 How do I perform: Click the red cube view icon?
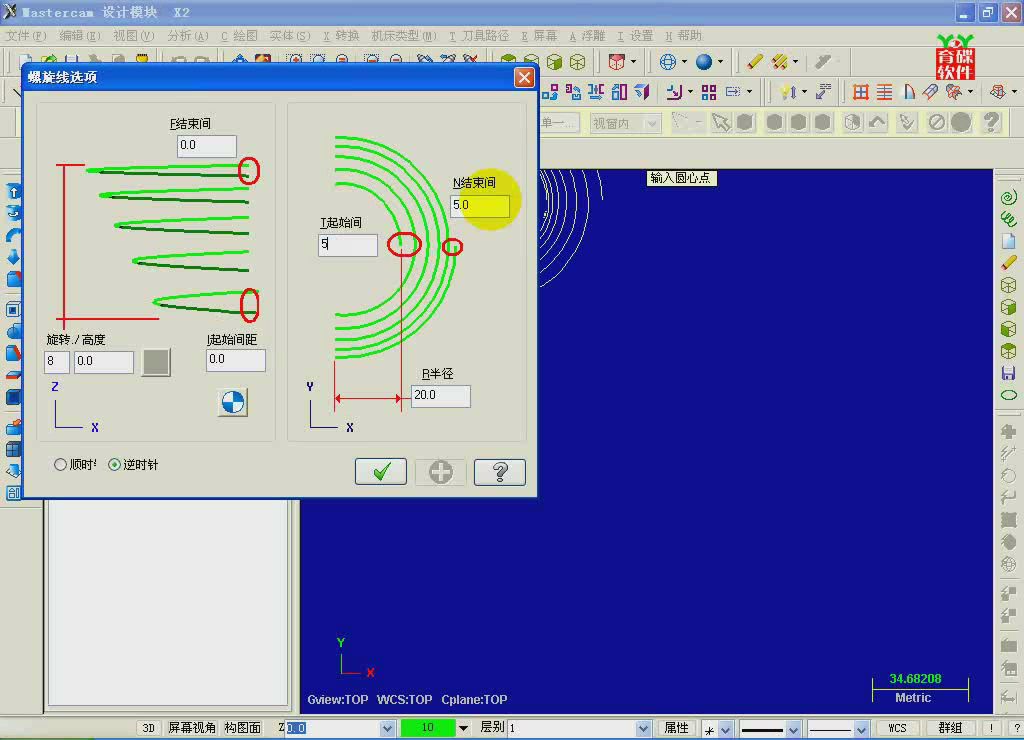(616, 62)
